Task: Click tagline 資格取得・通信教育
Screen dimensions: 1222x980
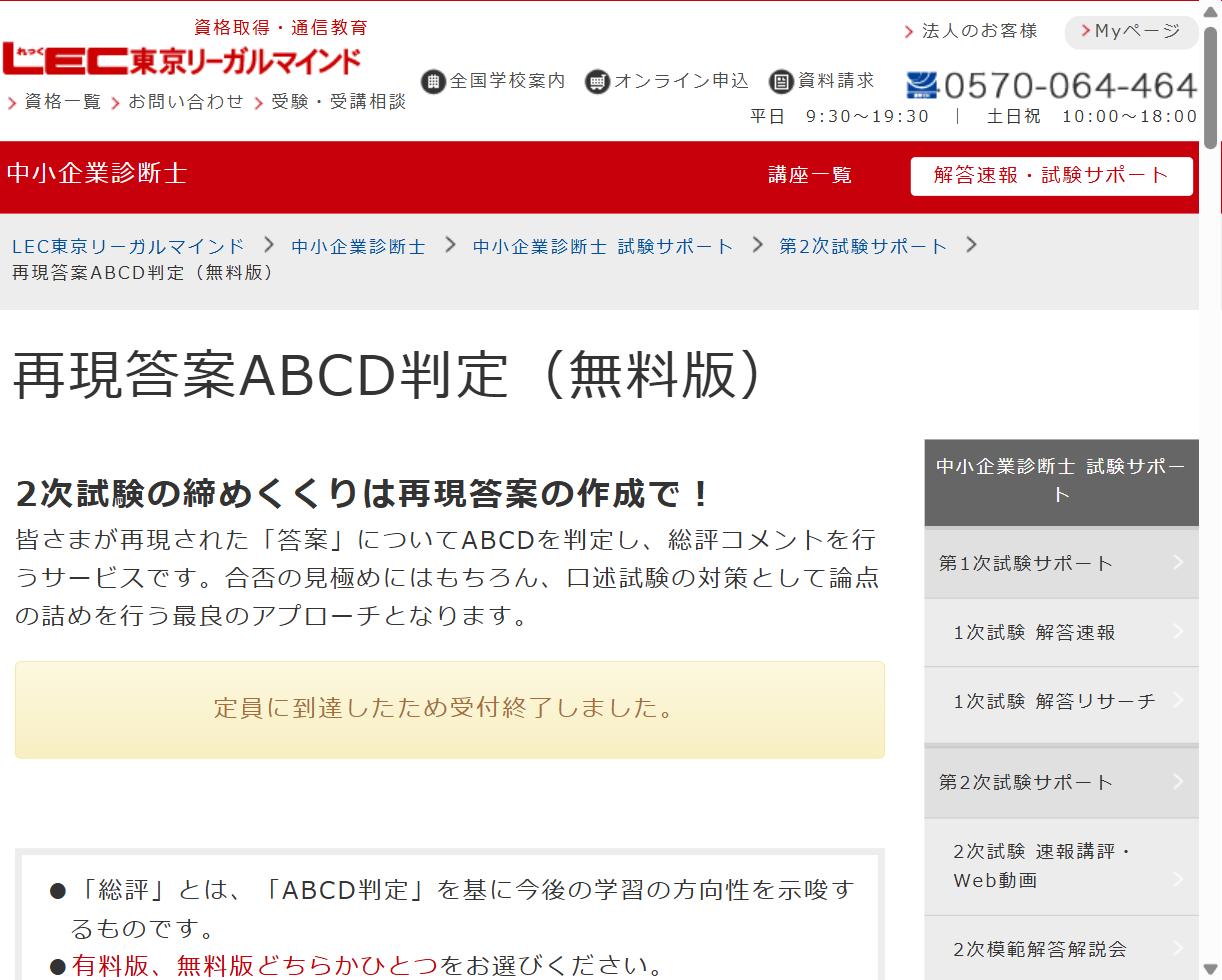Action: (x=281, y=27)
